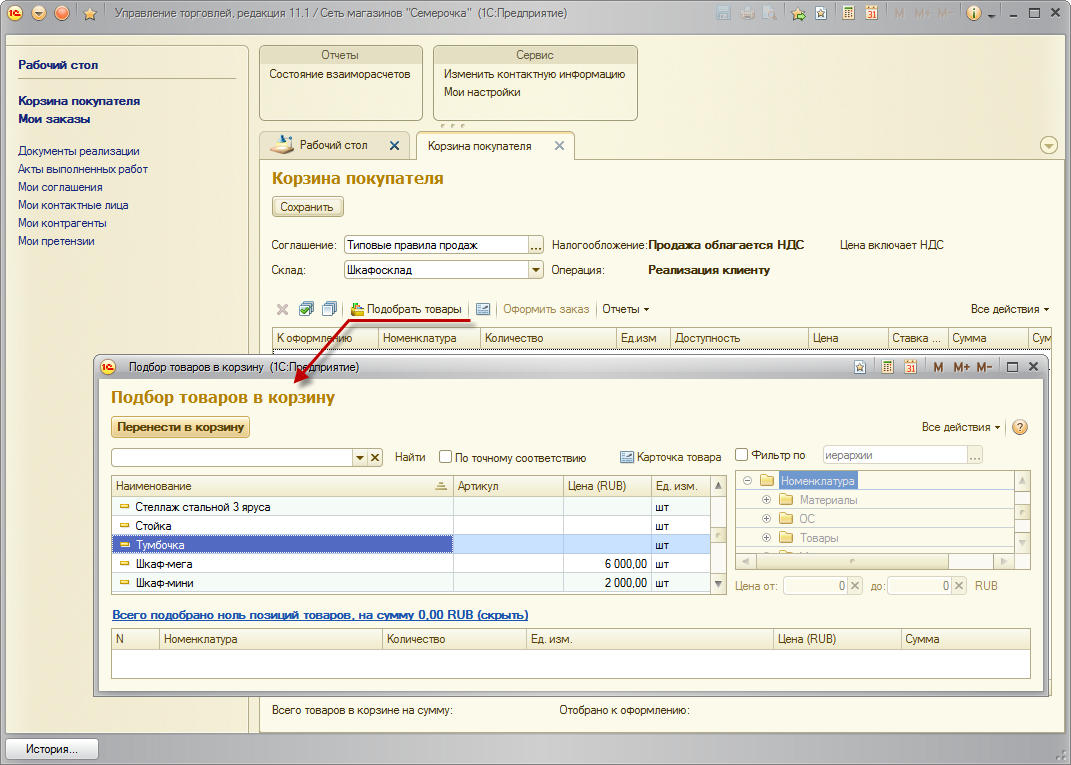Image resolution: width=1071 pixels, height=765 pixels.
Task: Open 'Изменить контактную информацию' link
Action: coord(534,74)
